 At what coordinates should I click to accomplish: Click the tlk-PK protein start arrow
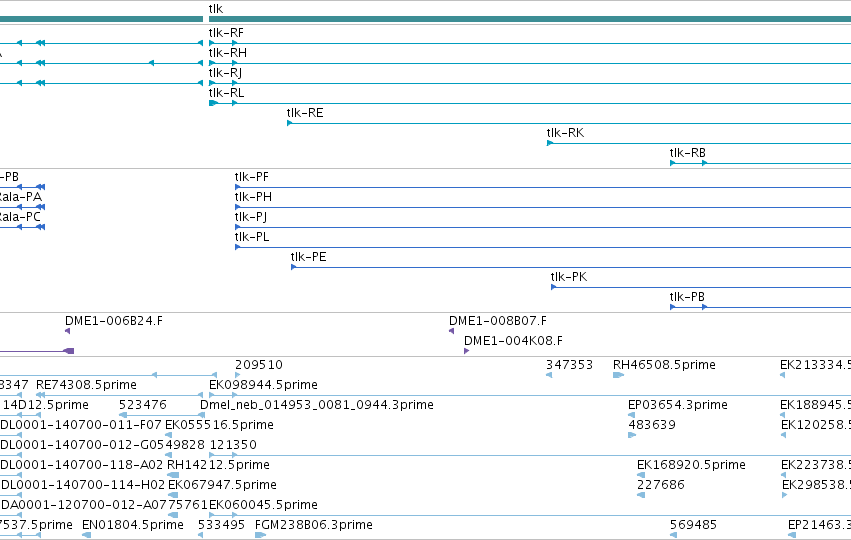(x=554, y=287)
